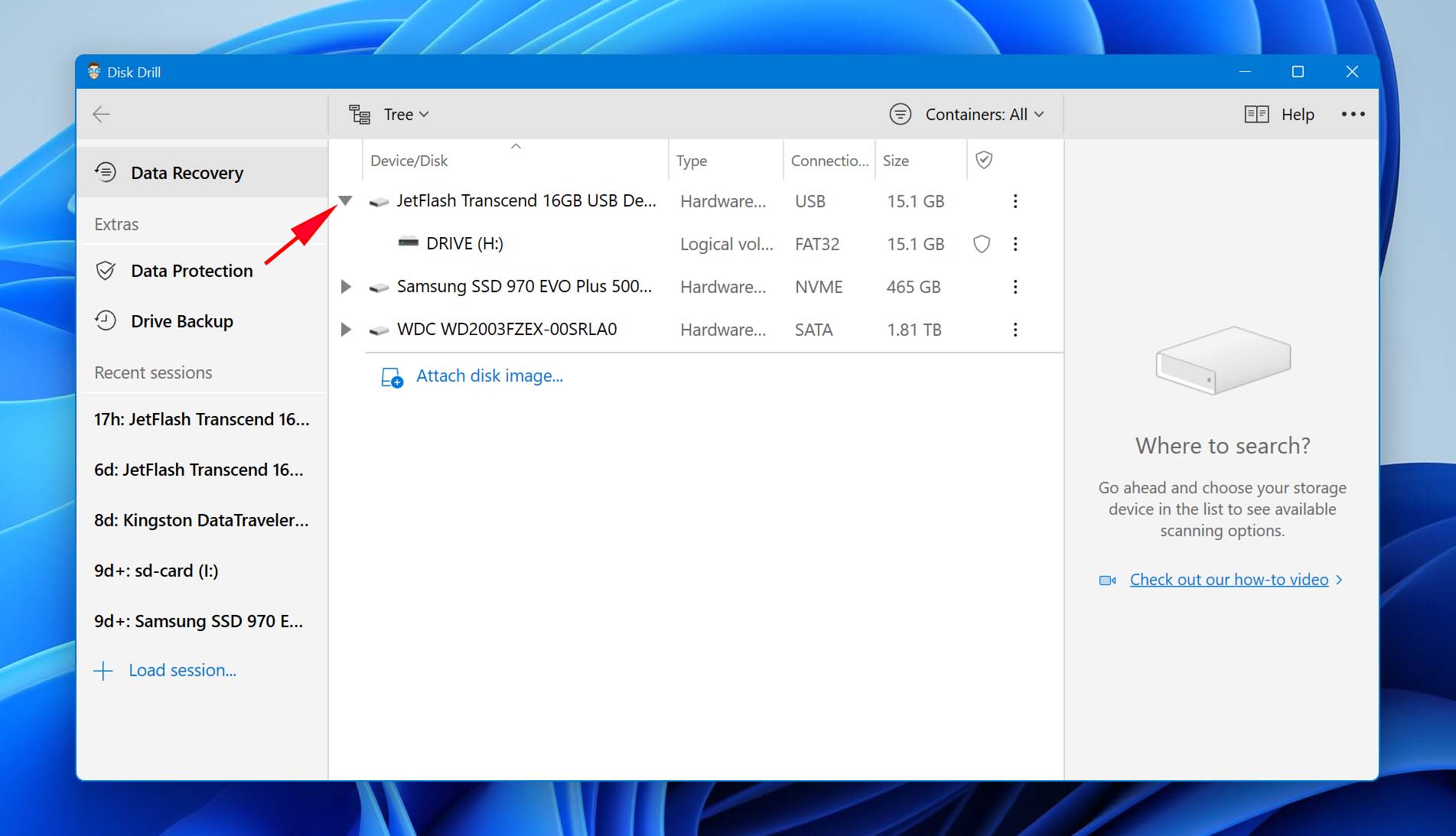Click the Samsung SSD drive icon

[x=379, y=288]
